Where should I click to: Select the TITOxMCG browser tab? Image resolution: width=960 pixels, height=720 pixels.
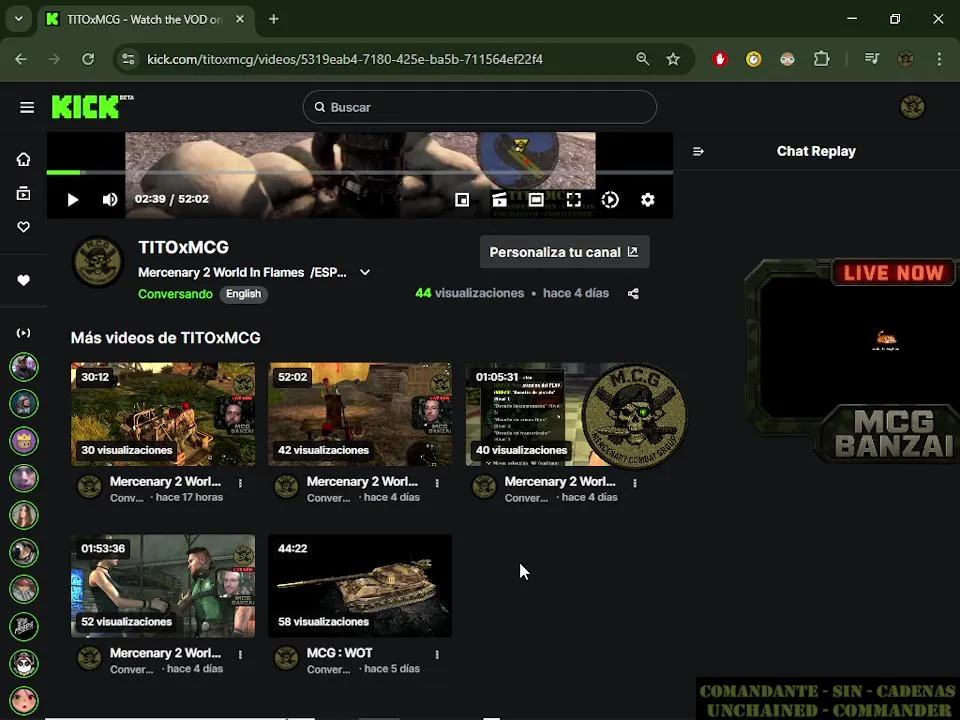tap(144, 20)
